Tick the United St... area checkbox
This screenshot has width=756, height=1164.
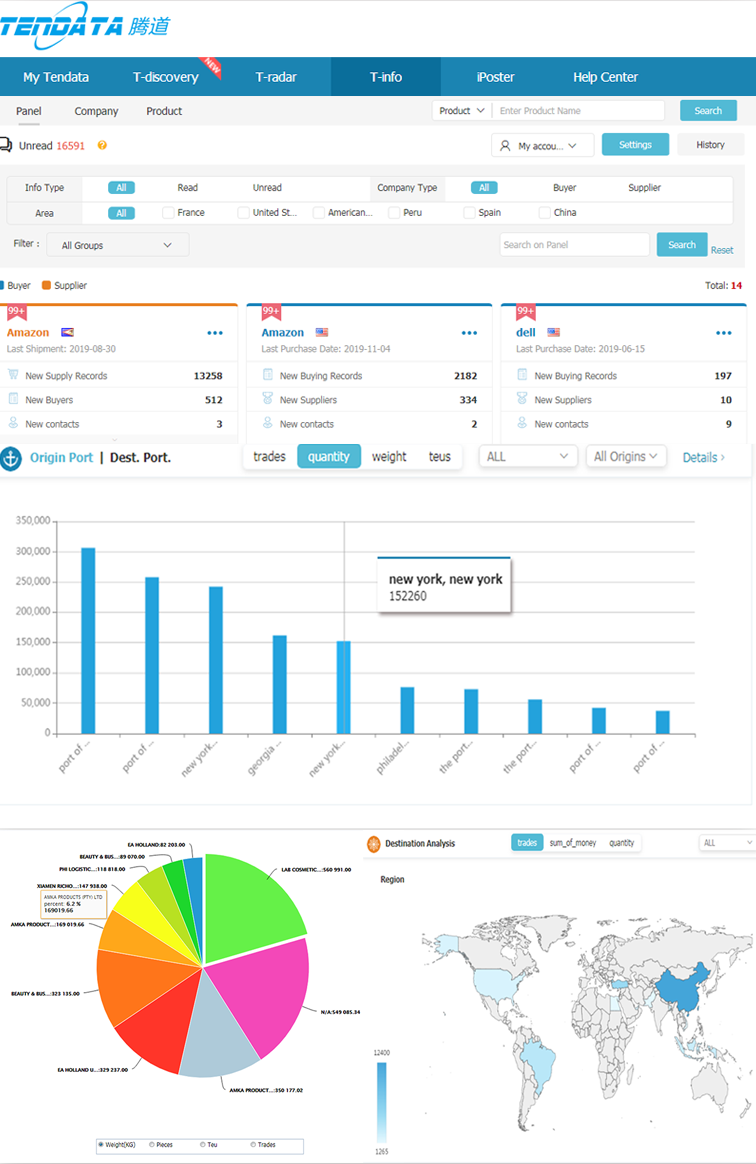coord(243,212)
